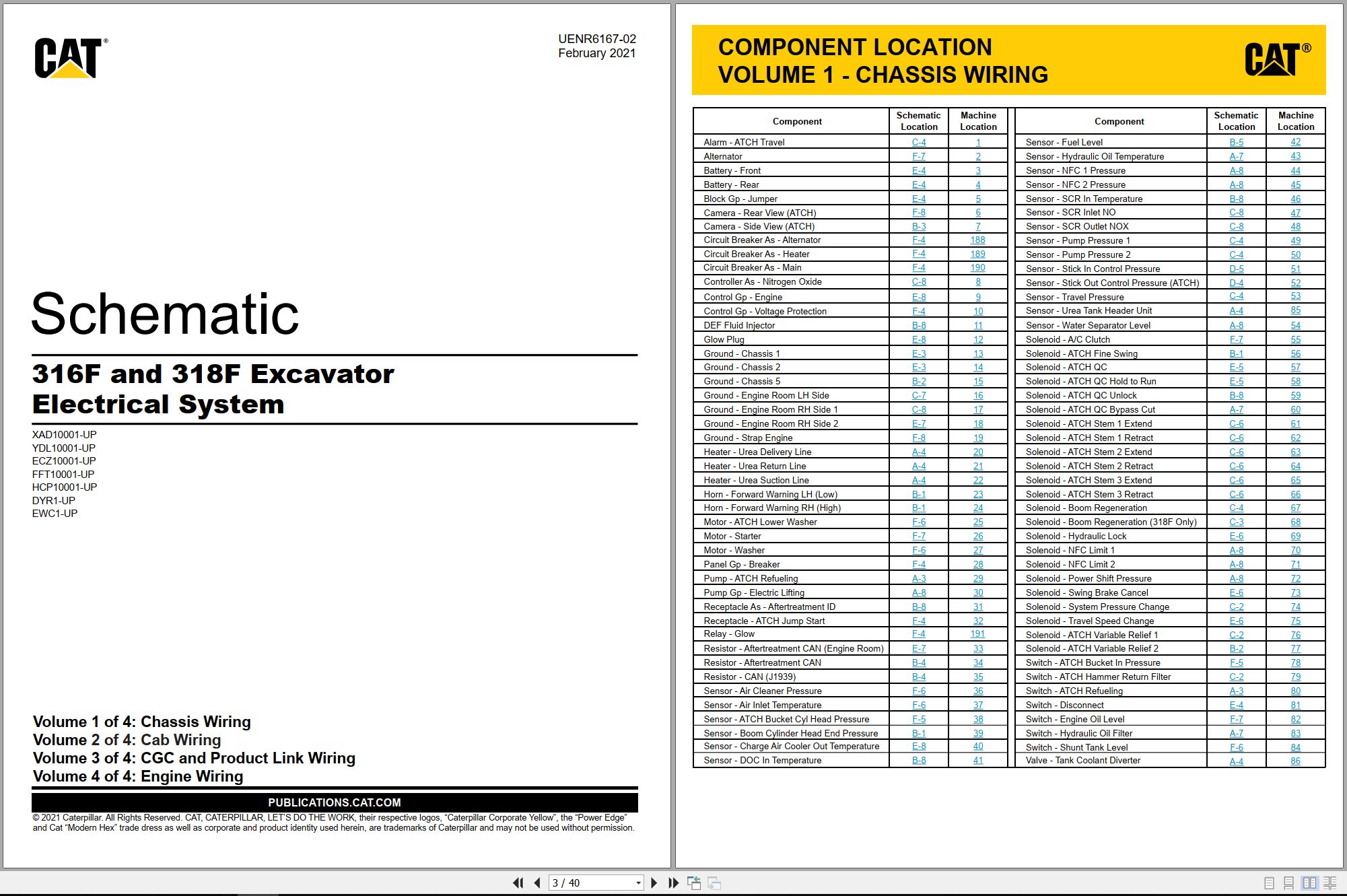Follow machine location 69 for Solenoid - Hydraulic Lock

(1296, 536)
